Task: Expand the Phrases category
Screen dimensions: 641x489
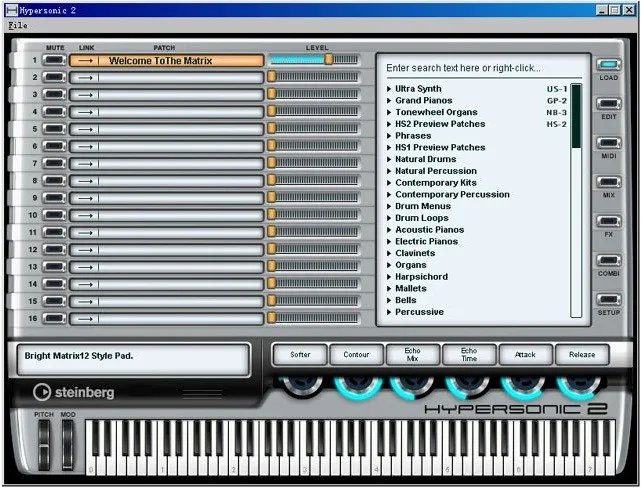Action: tap(389, 135)
